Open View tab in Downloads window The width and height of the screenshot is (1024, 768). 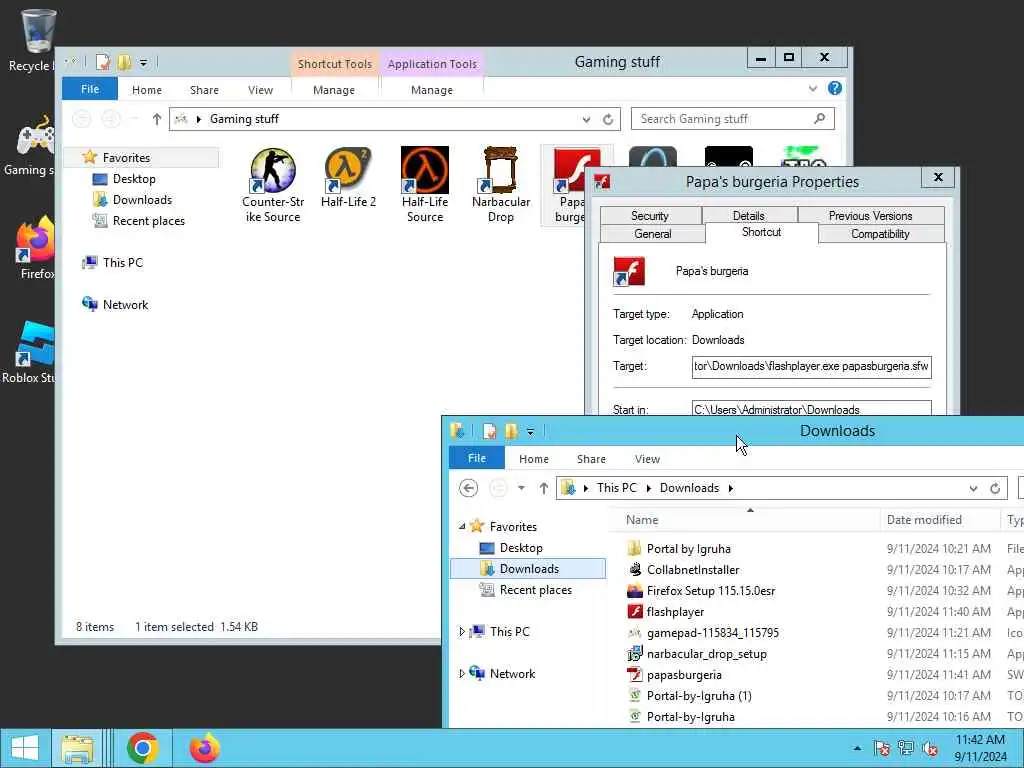click(x=647, y=459)
